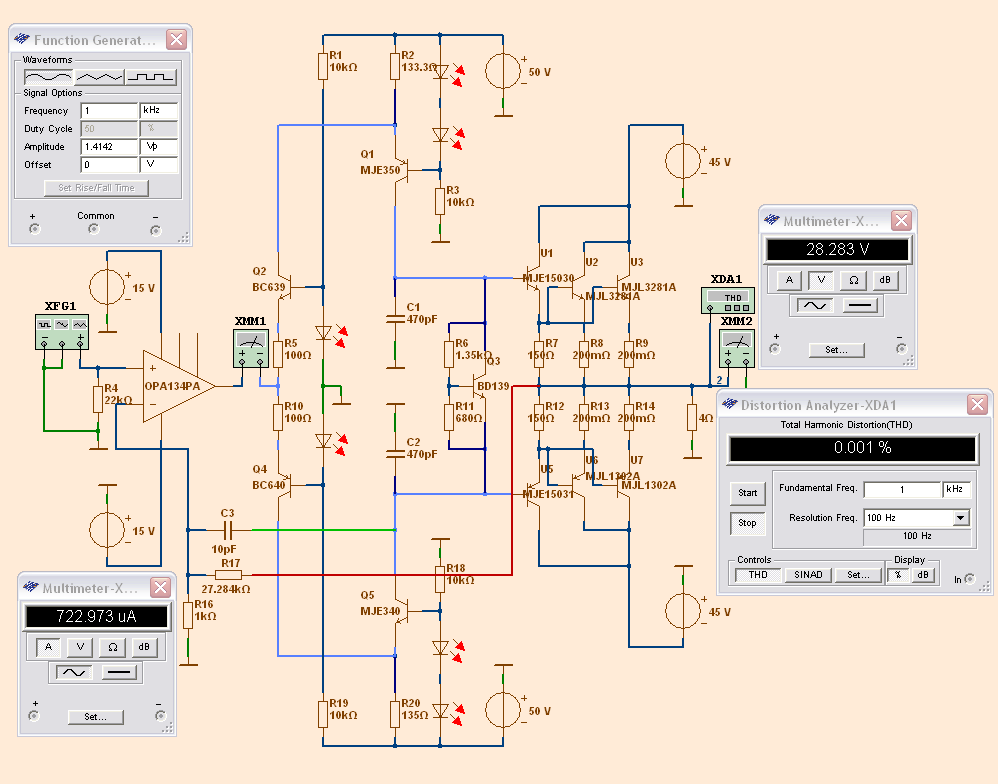Click the Function Generator minus terminal
The width and height of the screenshot is (998, 784).
(x=155, y=230)
